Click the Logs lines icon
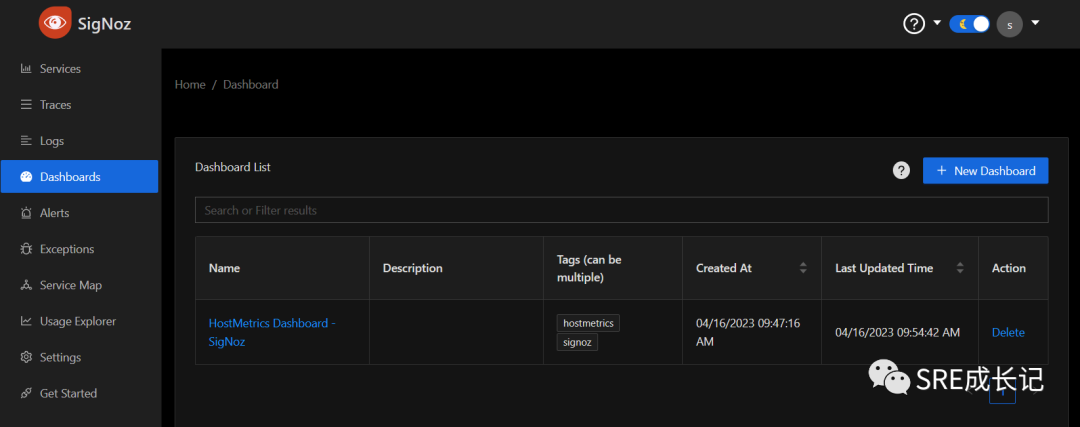The width and height of the screenshot is (1080, 427). pyautogui.click(x=26, y=140)
